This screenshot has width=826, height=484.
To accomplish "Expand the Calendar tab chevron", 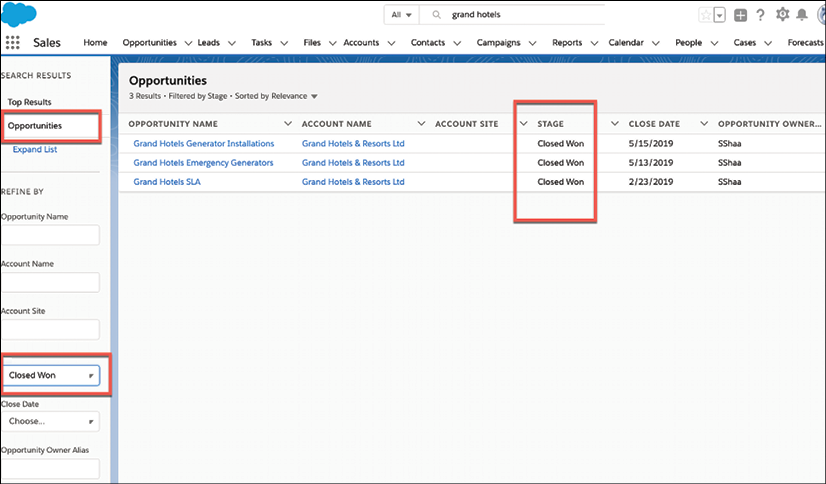I will coord(656,43).
